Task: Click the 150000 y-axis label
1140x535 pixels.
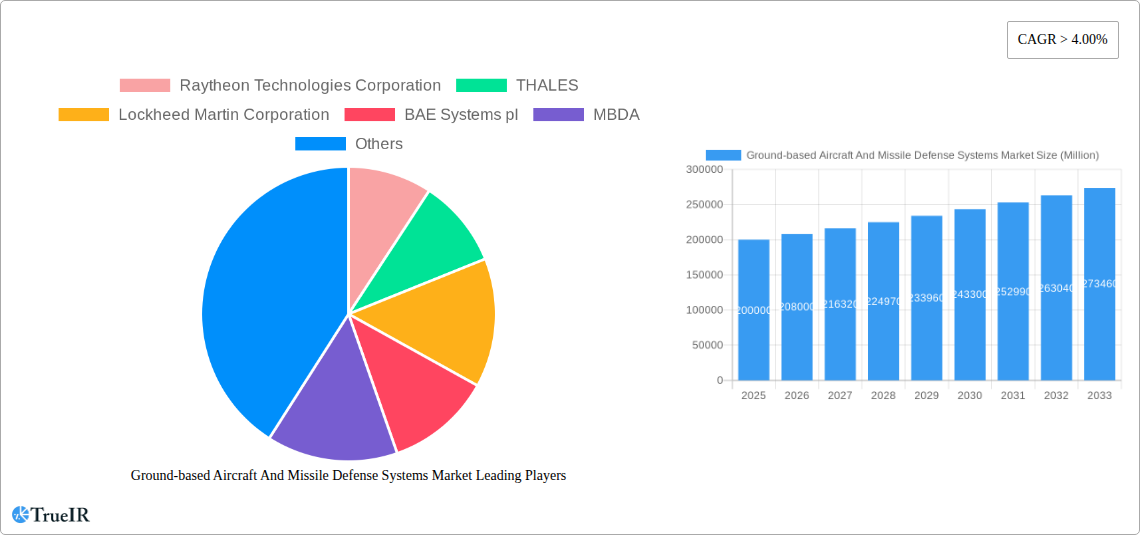Action: click(705, 275)
